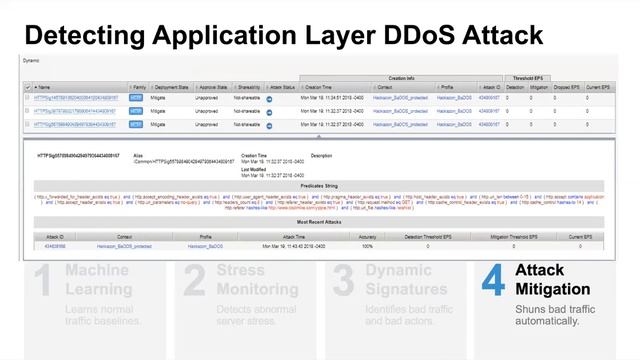Open context link in Most Recent Attacks table
Screen dimensions: 640x360
point(124,247)
